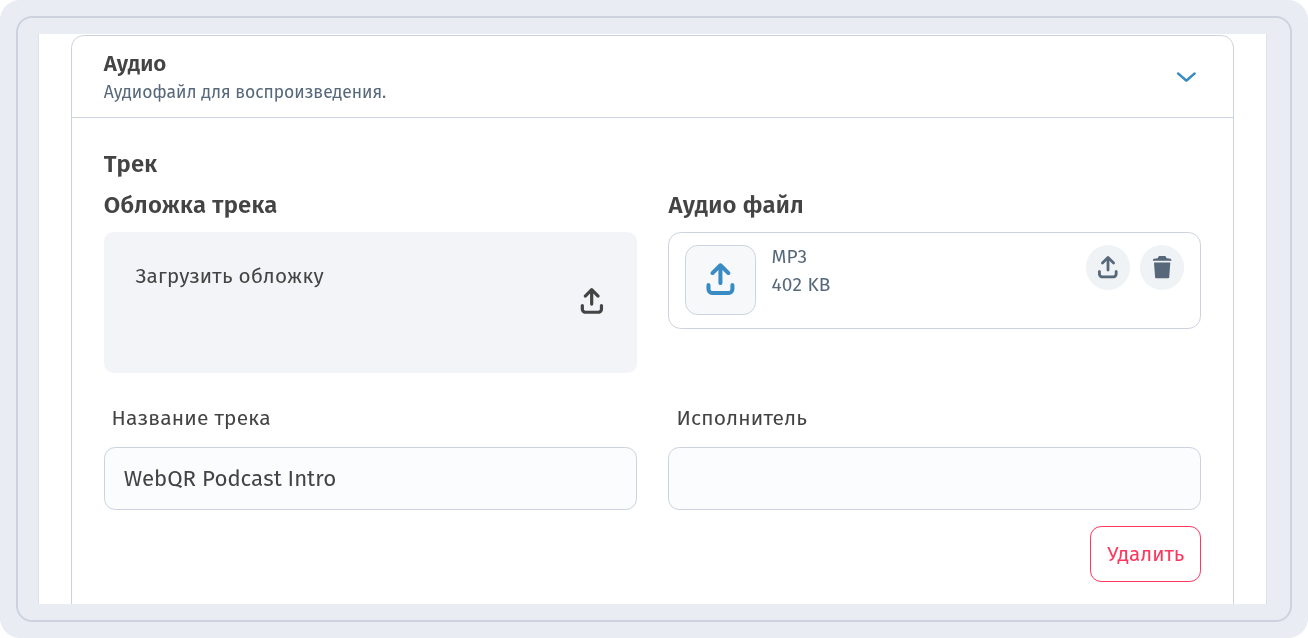This screenshot has height=638, width=1308.
Task: Click the Аудио section title
Action: (x=135, y=64)
